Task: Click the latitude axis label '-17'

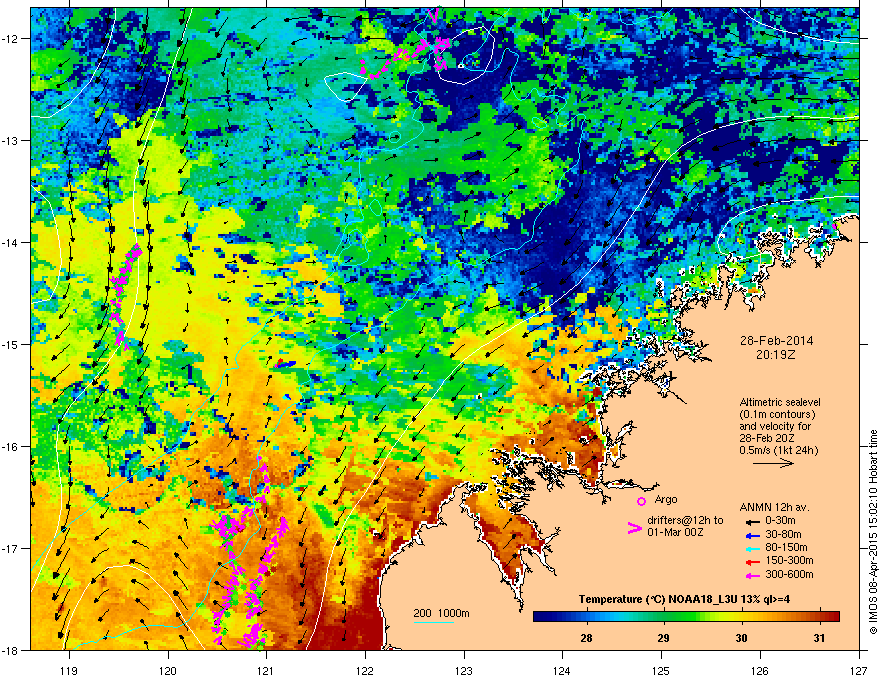Action: tap(11, 548)
